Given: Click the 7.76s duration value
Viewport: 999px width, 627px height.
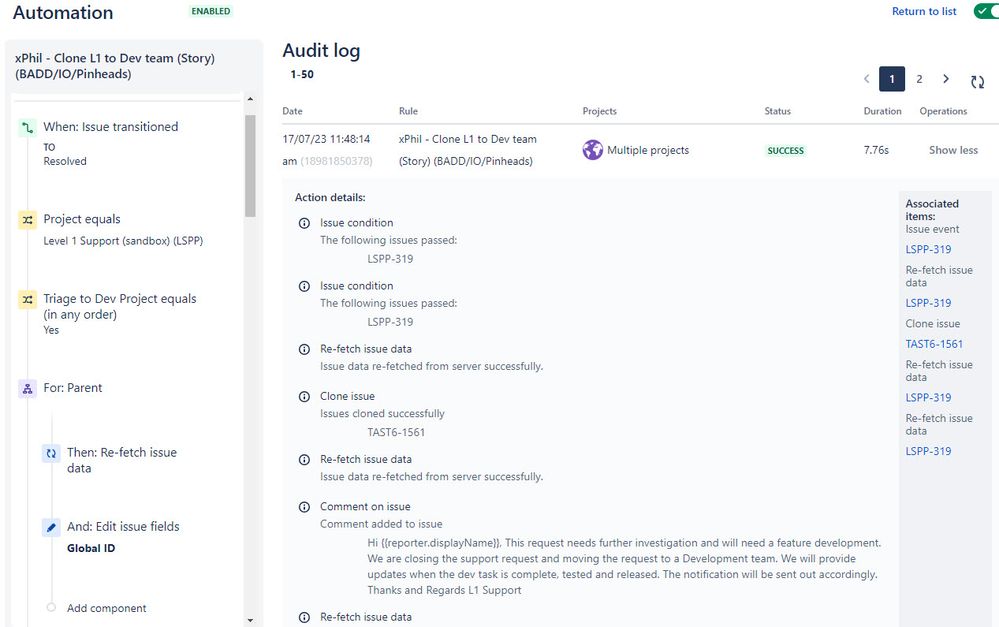Looking at the screenshot, I should [876, 150].
